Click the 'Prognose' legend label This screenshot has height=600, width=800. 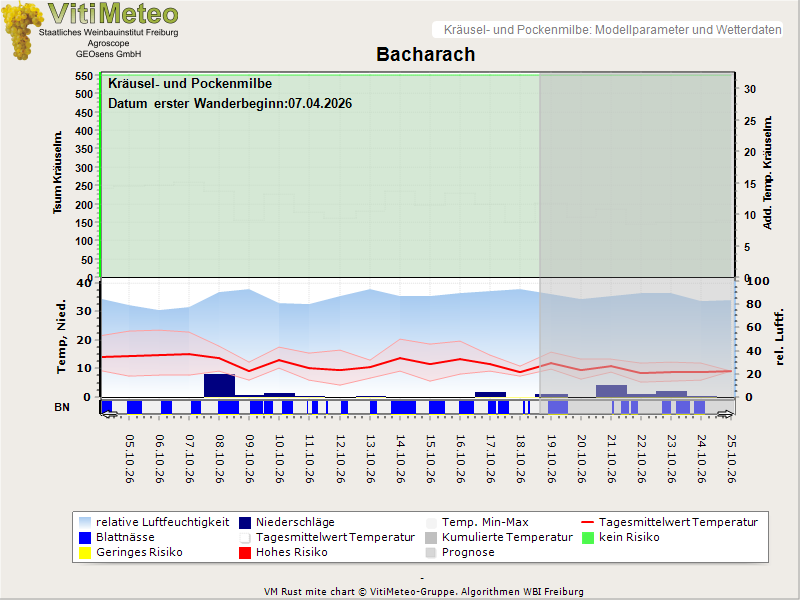click(468, 552)
